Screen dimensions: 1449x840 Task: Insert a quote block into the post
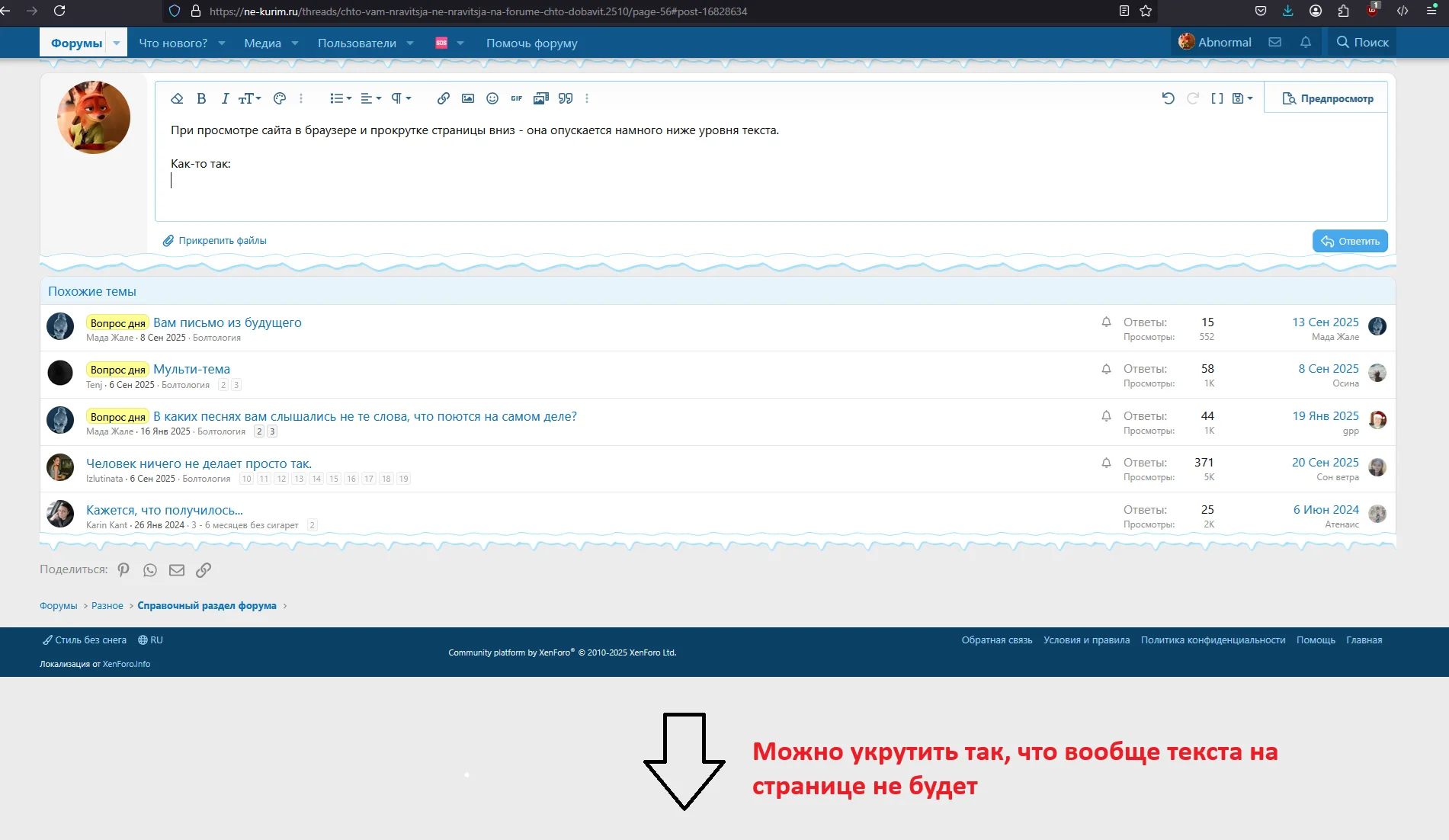565,98
